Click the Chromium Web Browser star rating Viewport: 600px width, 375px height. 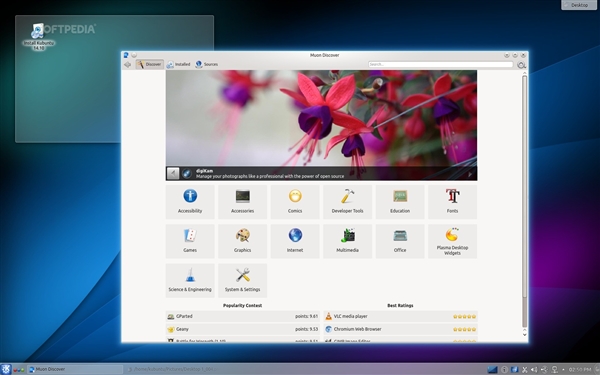coord(465,329)
